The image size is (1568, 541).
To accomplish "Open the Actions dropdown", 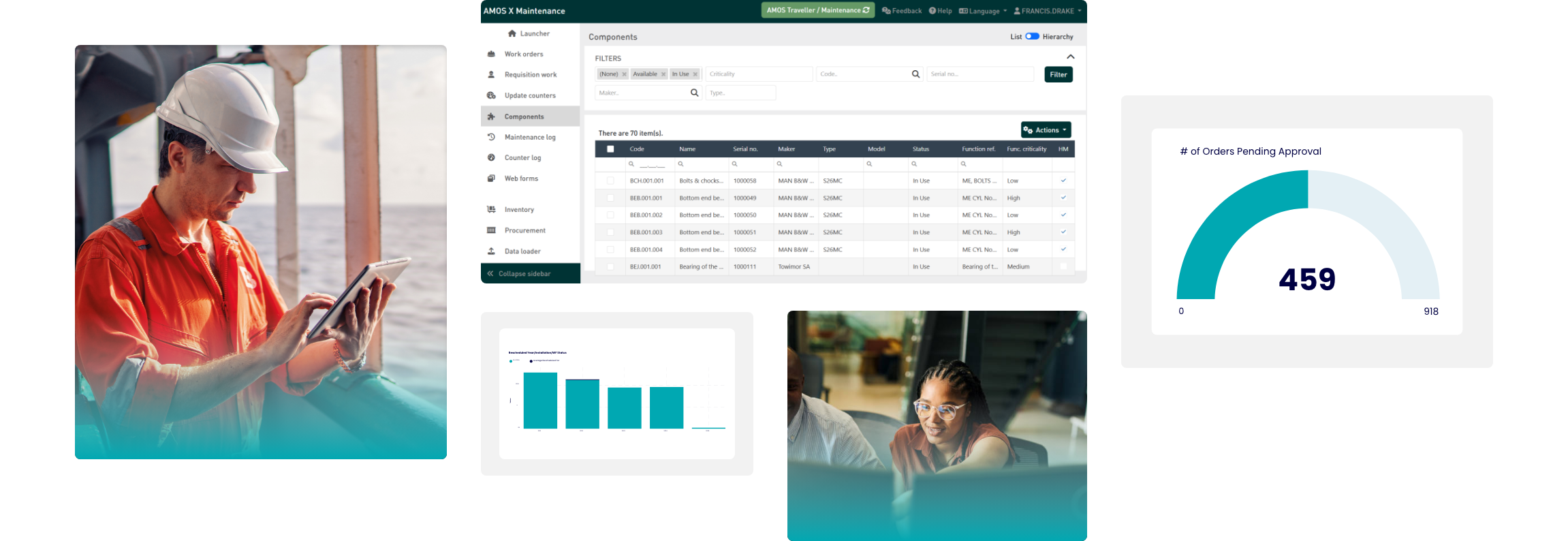I will [1046, 130].
